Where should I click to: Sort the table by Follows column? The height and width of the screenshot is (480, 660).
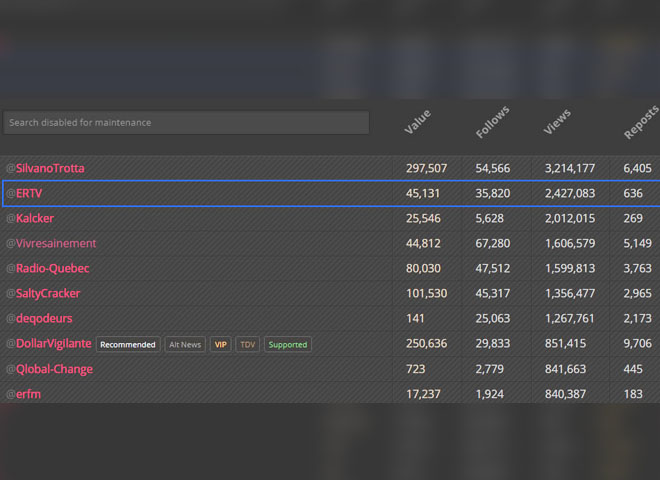tap(492, 122)
